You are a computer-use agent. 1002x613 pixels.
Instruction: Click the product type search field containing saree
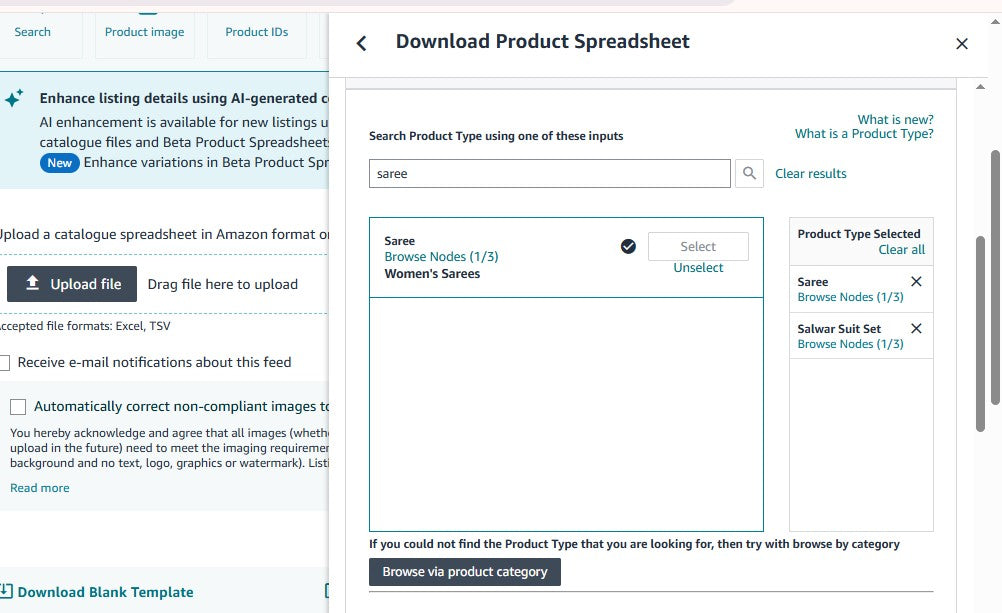pyautogui.click(x=550, y=174)
